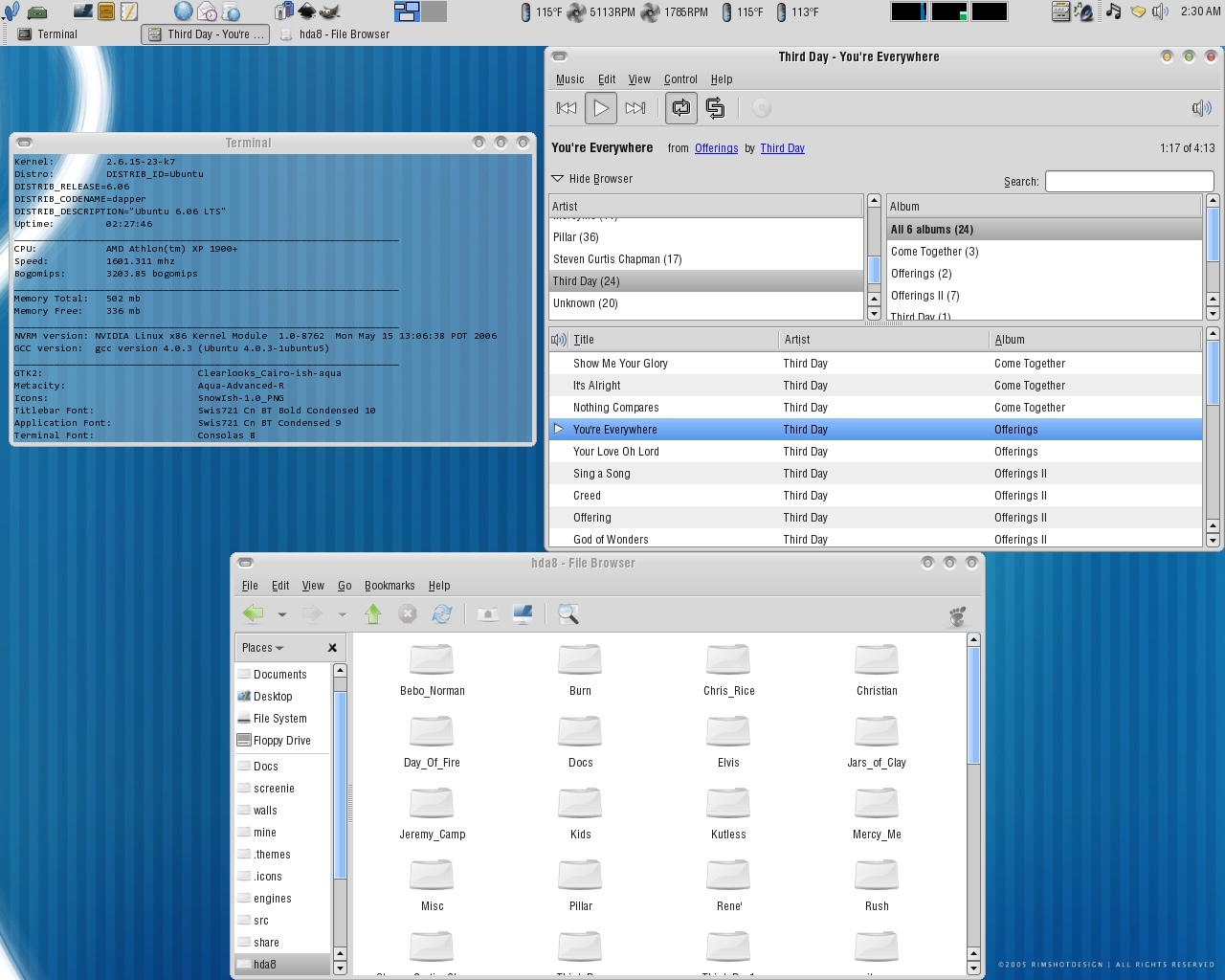Image resolution: width=1225 pixels, height=980 pixels.
Task: Open Bookmarks menu in File Browser
Action: click(390, 586)
